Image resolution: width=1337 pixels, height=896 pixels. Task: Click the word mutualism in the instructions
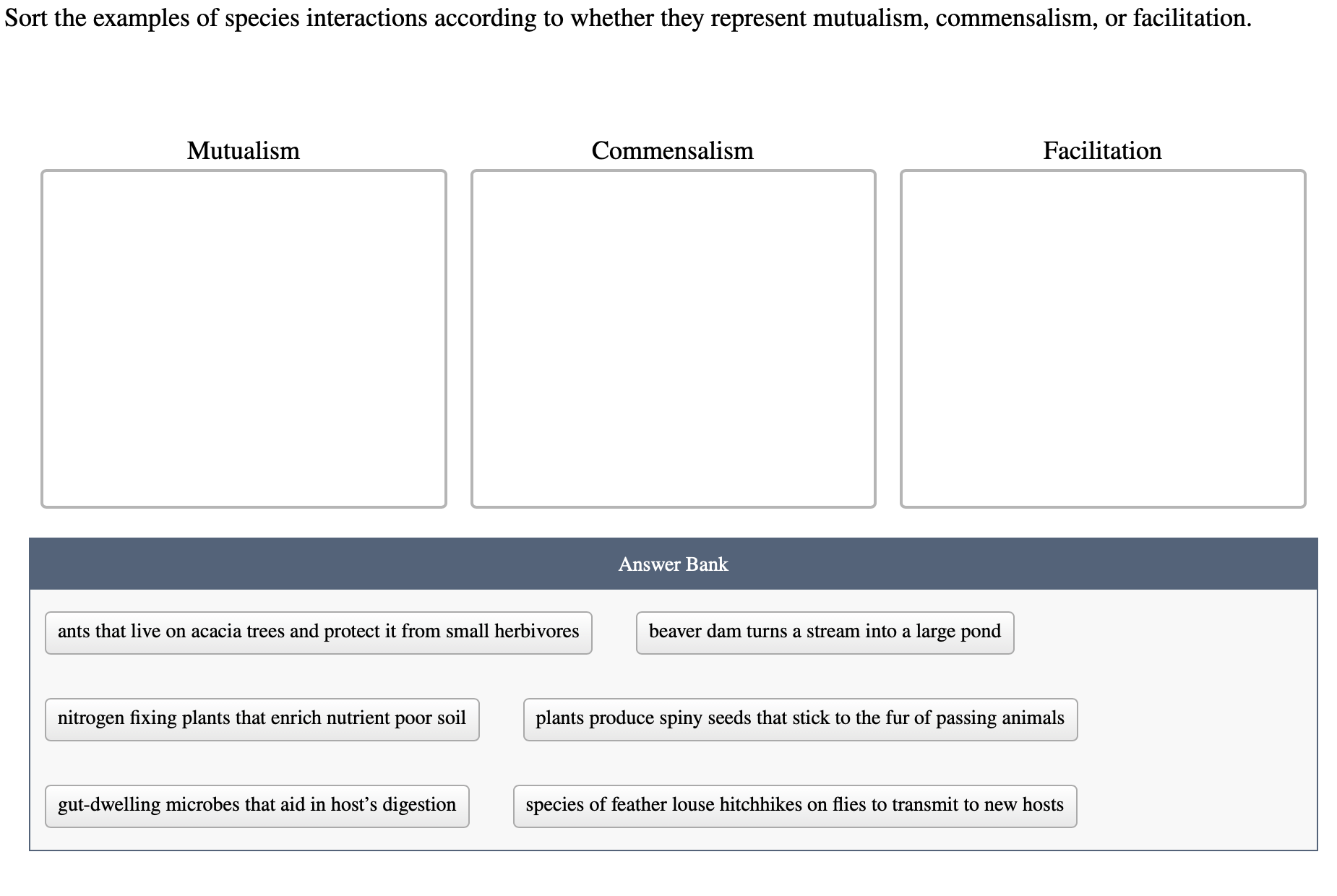tap(869, 19)
